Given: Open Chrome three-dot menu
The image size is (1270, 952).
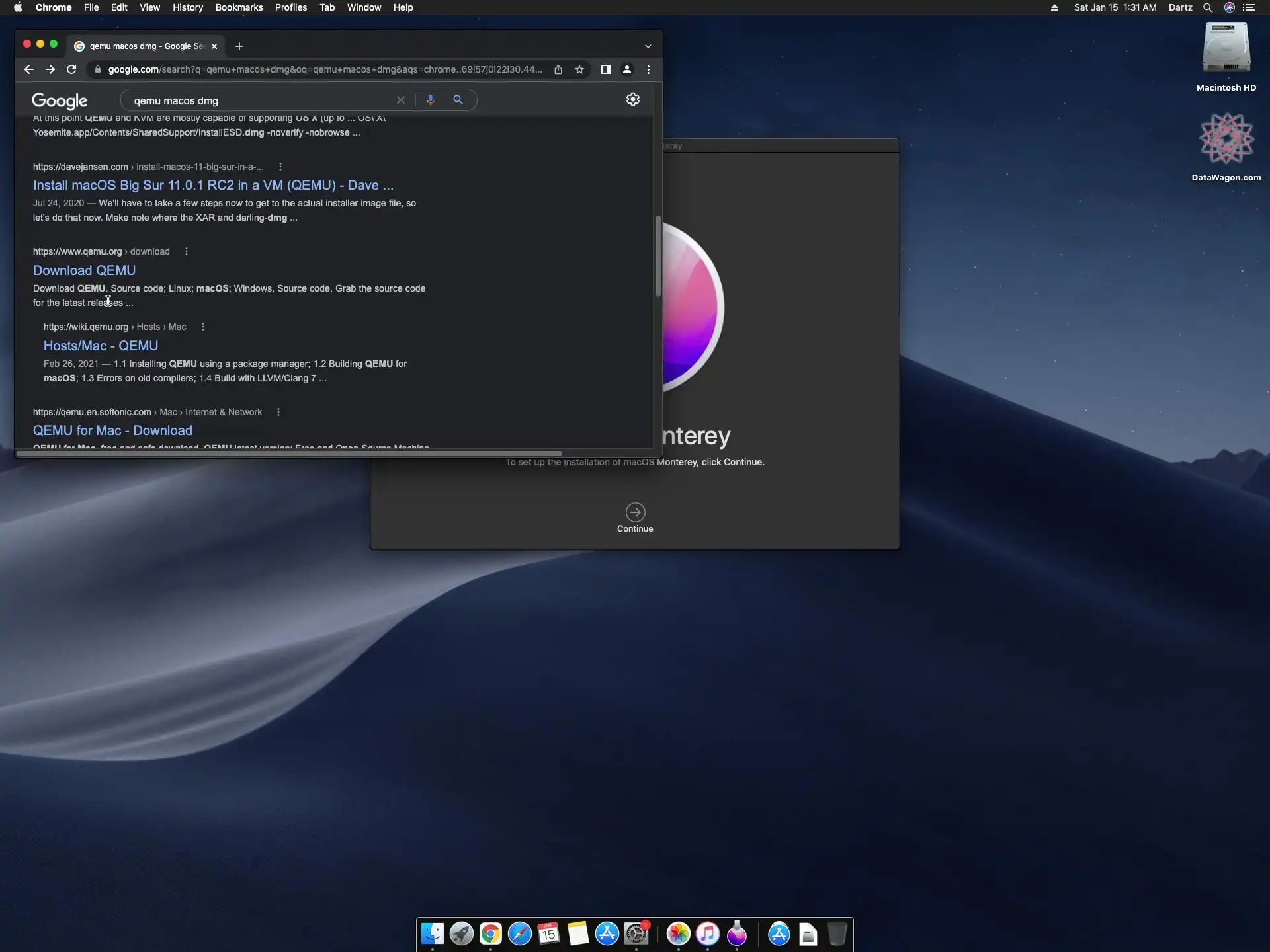Looking at the screenshot, I should click(x=648, y=69).
